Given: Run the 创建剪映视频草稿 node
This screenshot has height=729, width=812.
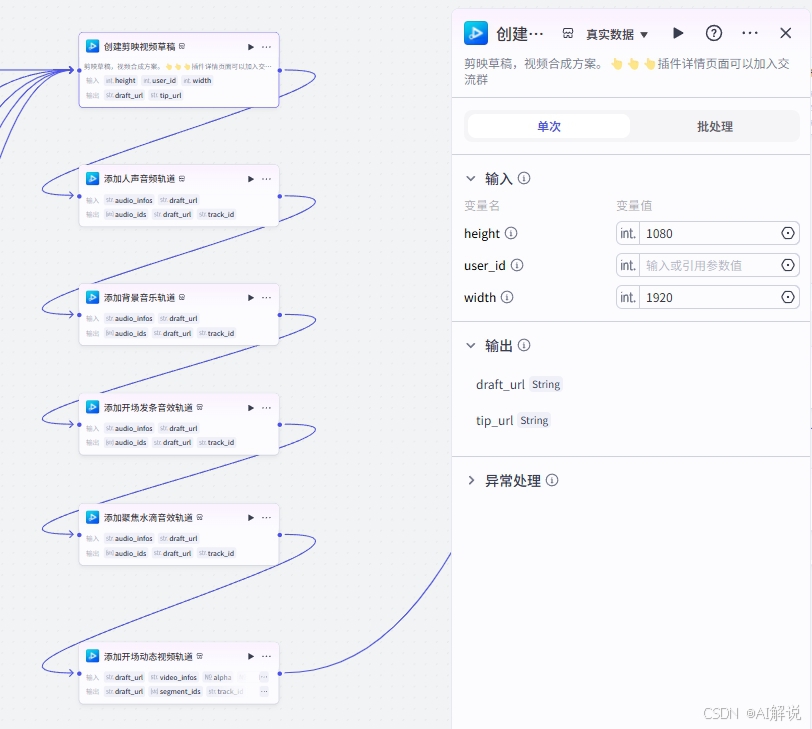Looking at the screenshot, I should click(251, 47).
